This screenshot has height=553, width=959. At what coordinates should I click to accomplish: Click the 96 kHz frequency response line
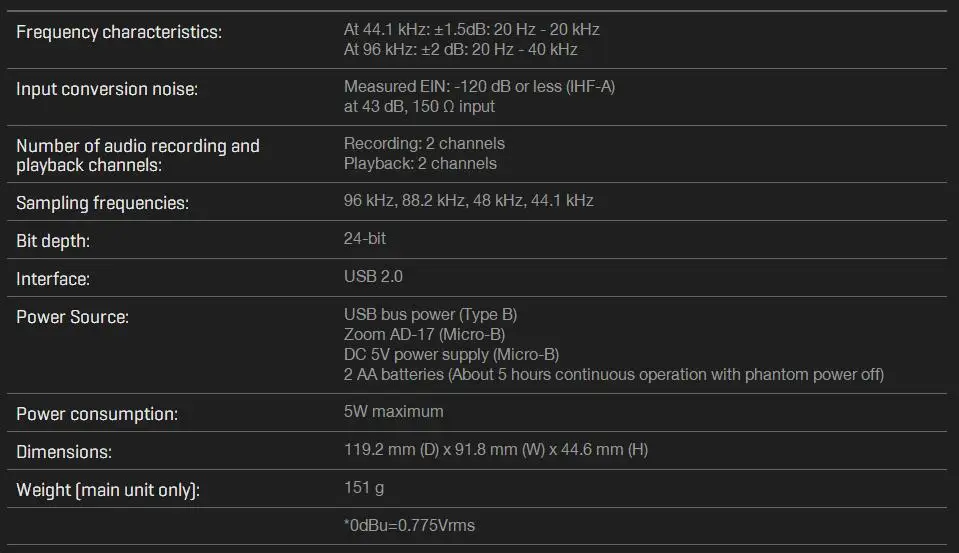(461, 50)
